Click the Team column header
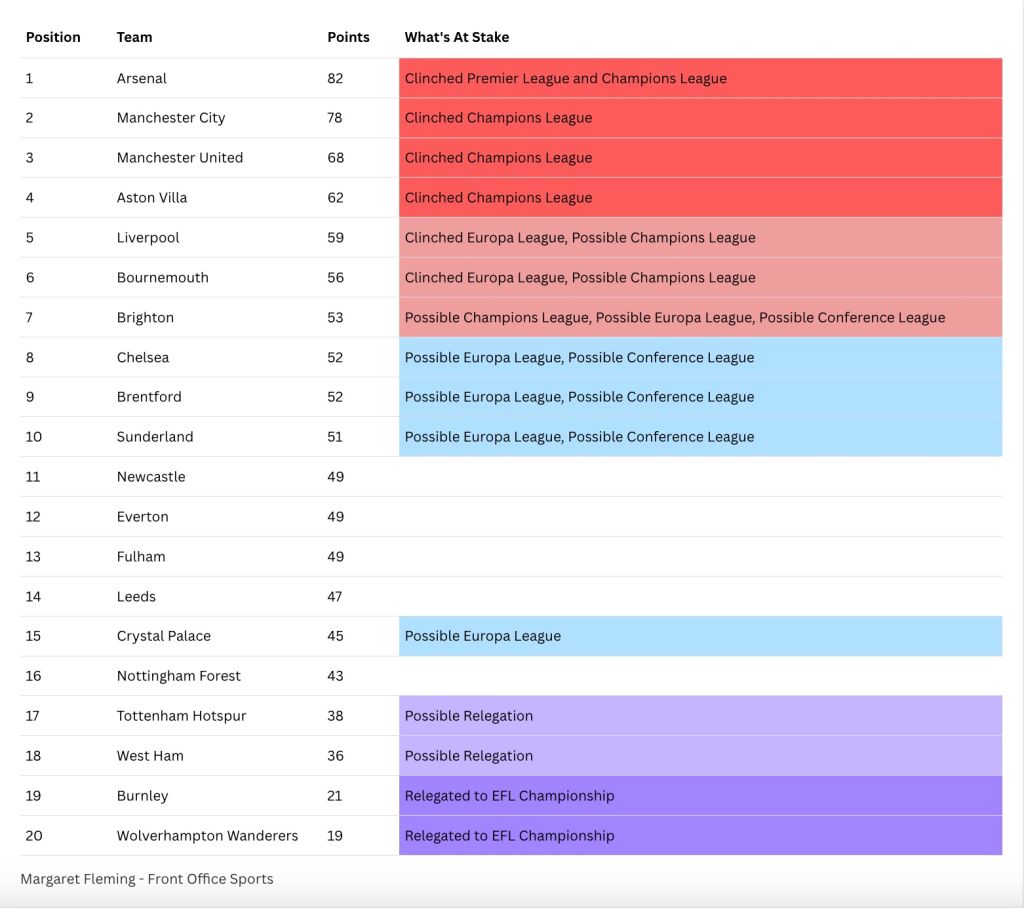 tap(135, 37)
